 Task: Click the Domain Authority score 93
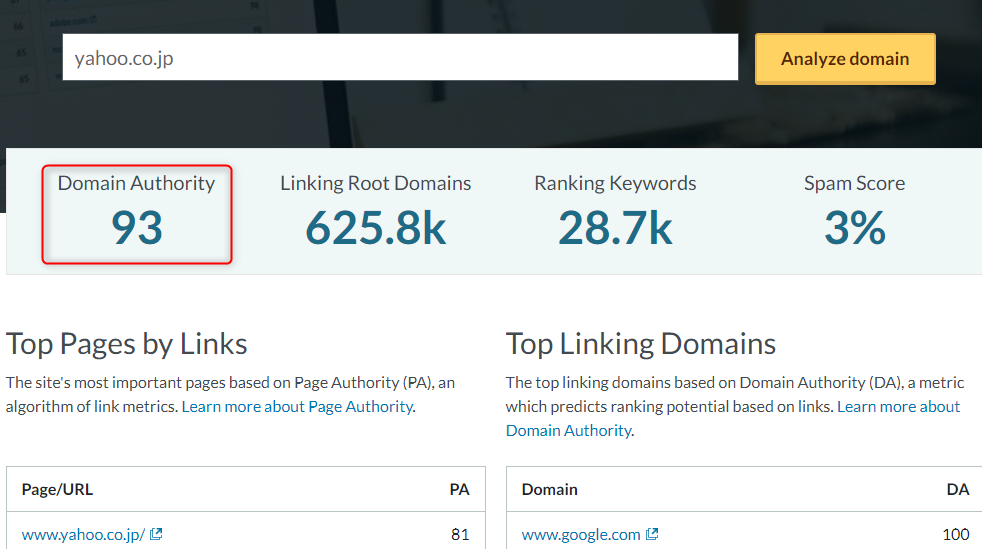point(137,227)
